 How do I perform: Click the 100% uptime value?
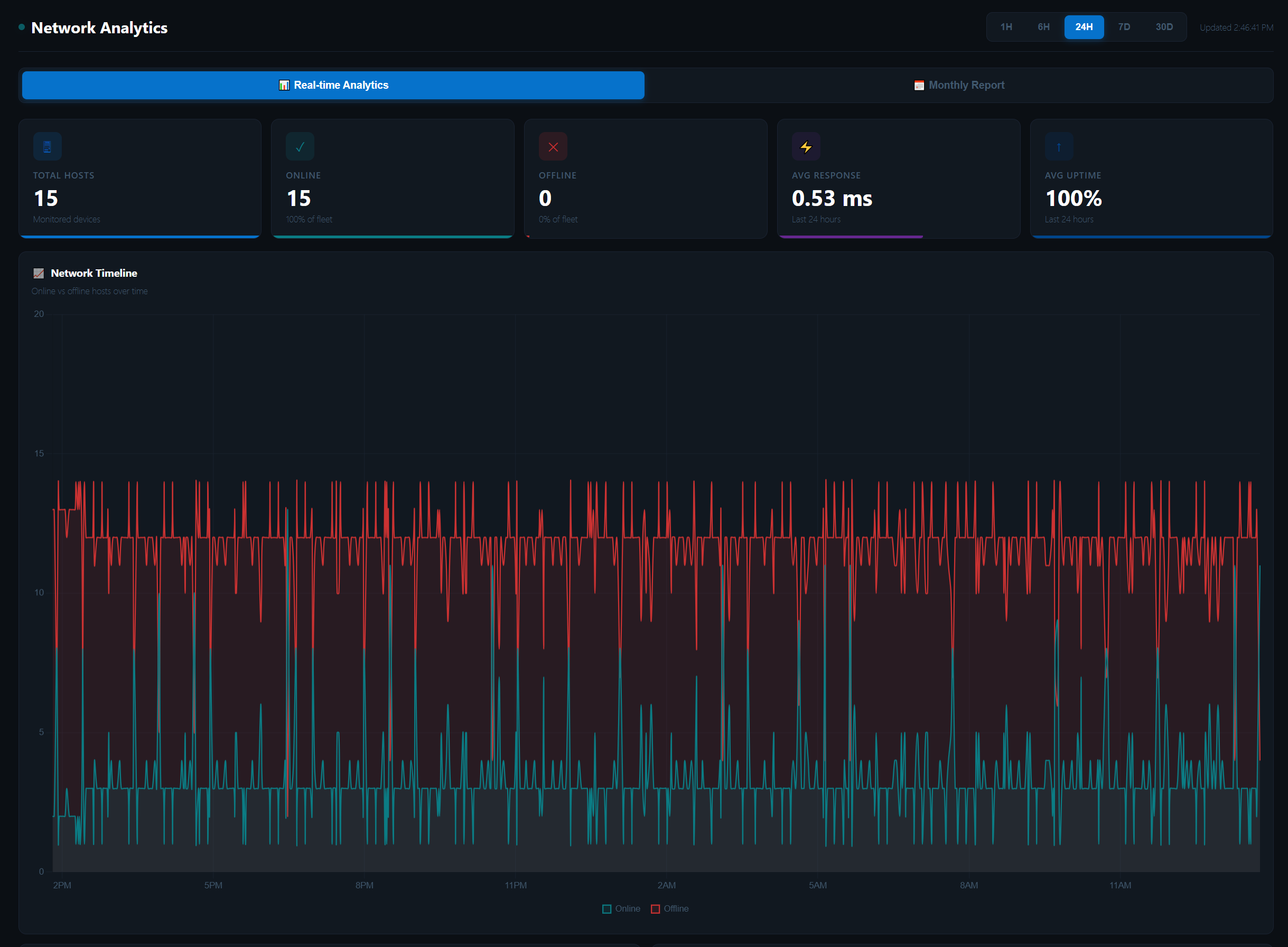click(x=1073, y=199)
